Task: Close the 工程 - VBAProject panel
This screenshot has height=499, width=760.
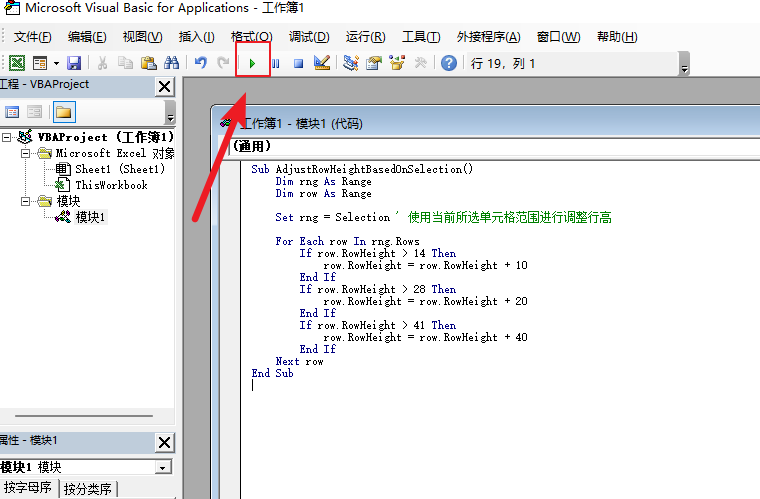Action: (x=165, y=87)
